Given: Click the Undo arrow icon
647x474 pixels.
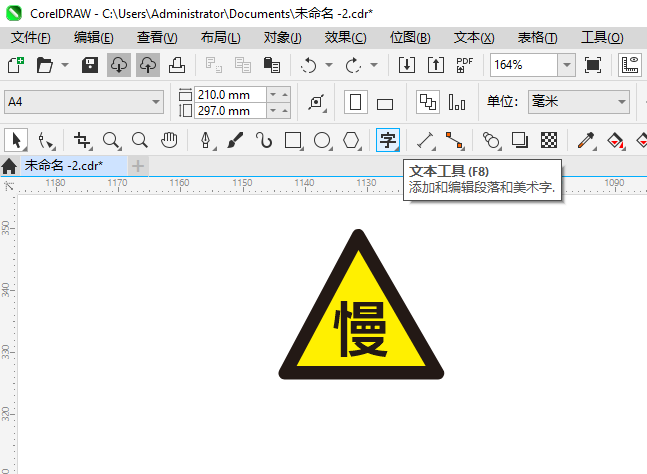Looking at the screenshot, I should tap(309, 65).
